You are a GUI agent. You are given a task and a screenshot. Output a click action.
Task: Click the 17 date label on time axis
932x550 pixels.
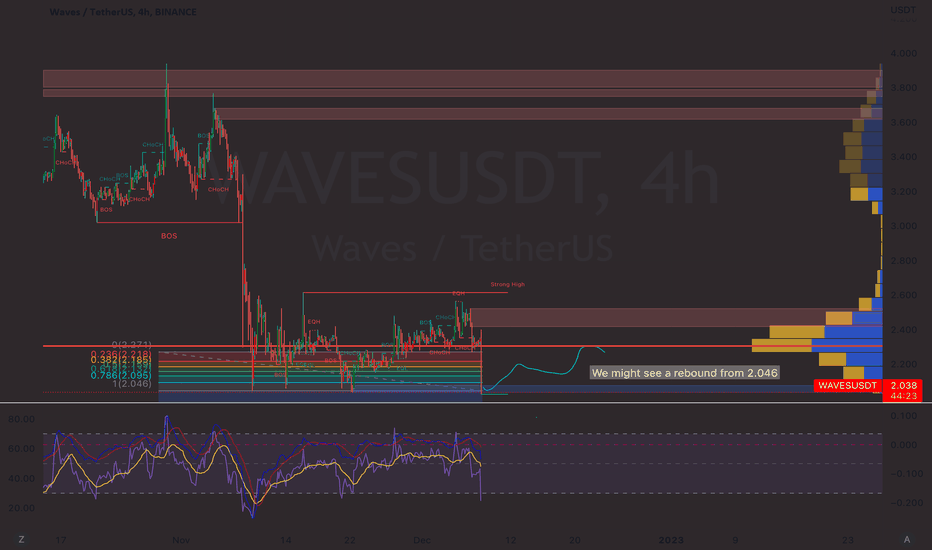pyautogui.click(x=61, y=540)
